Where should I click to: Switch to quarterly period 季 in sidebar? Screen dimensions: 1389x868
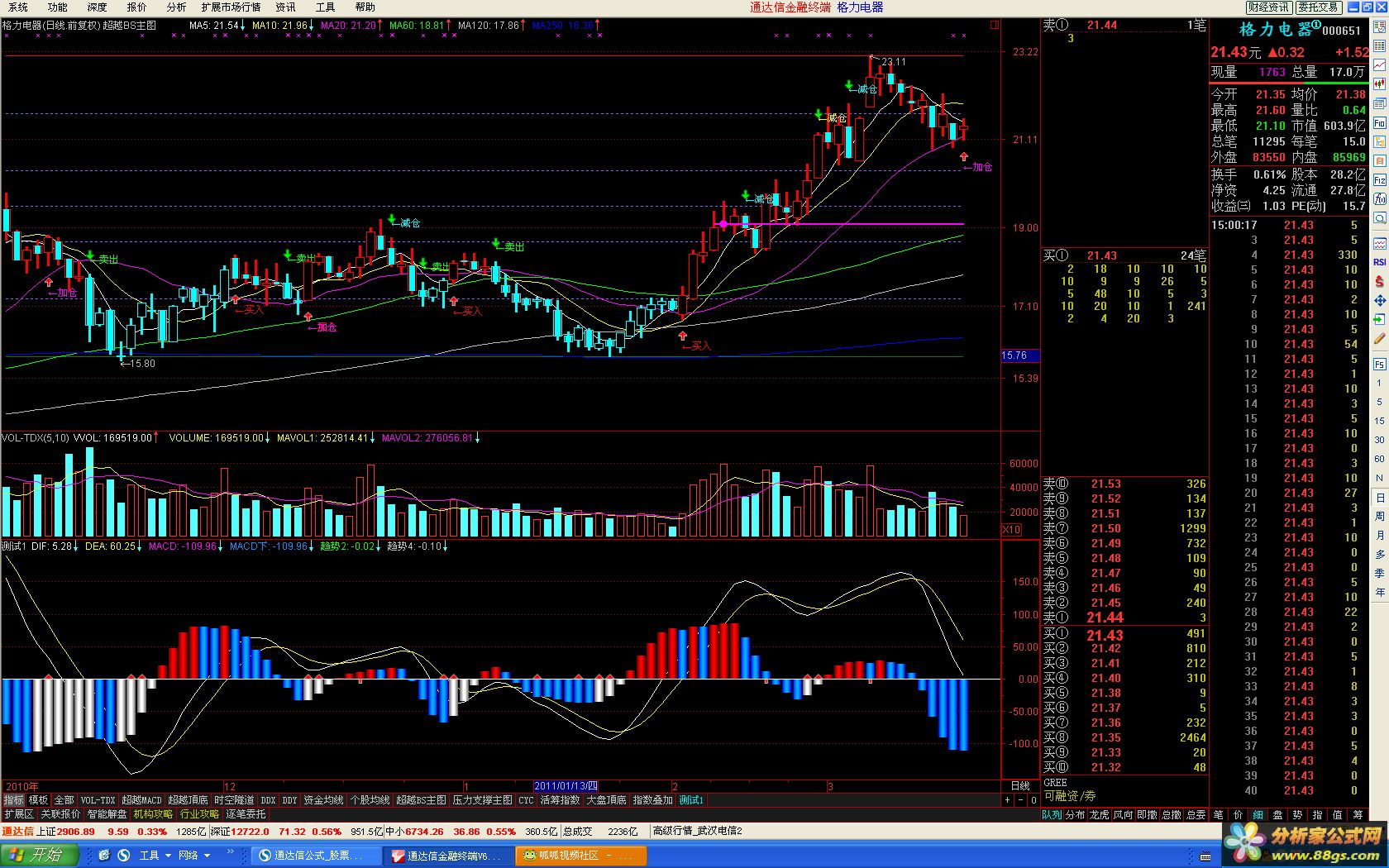(x=1379, y=573)
